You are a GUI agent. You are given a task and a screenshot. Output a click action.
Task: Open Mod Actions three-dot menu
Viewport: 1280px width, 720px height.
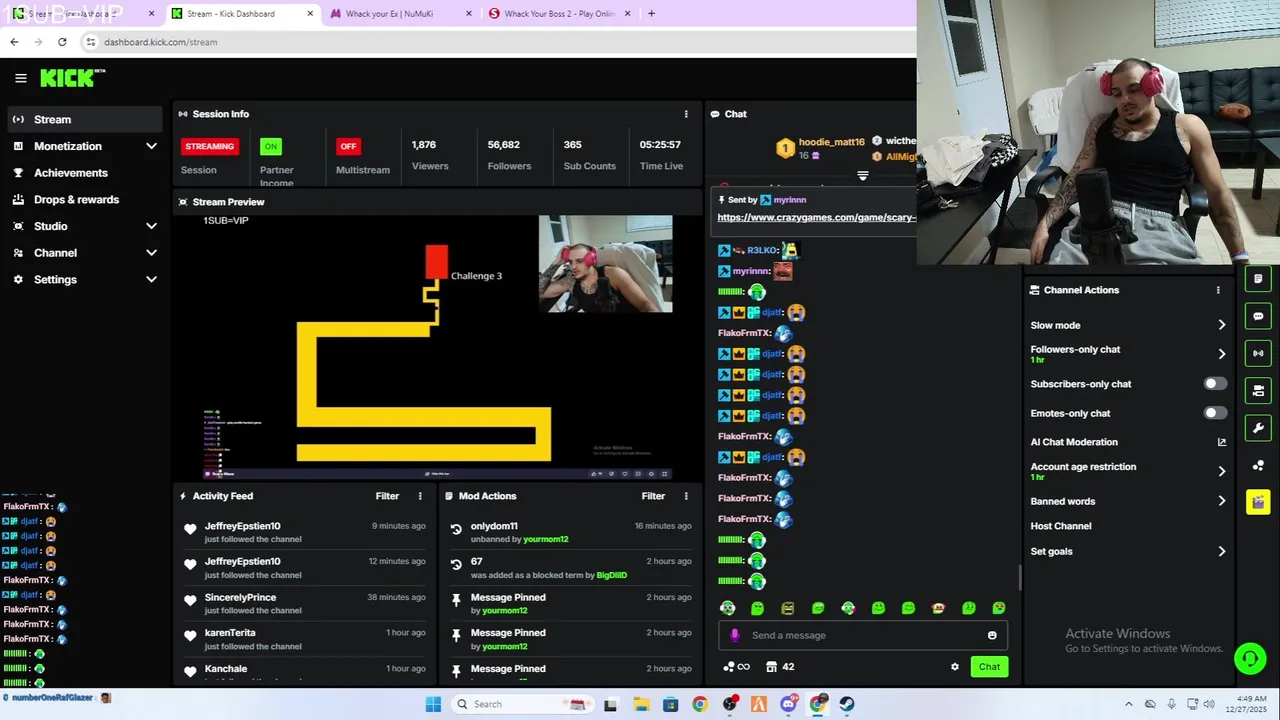coord(686,496)
